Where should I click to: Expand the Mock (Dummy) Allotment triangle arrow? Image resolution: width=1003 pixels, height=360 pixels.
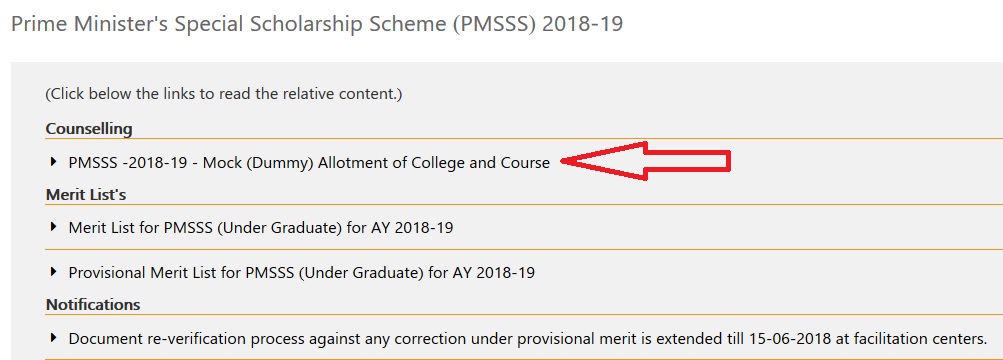pyautogui.click(x=53, y=162)
